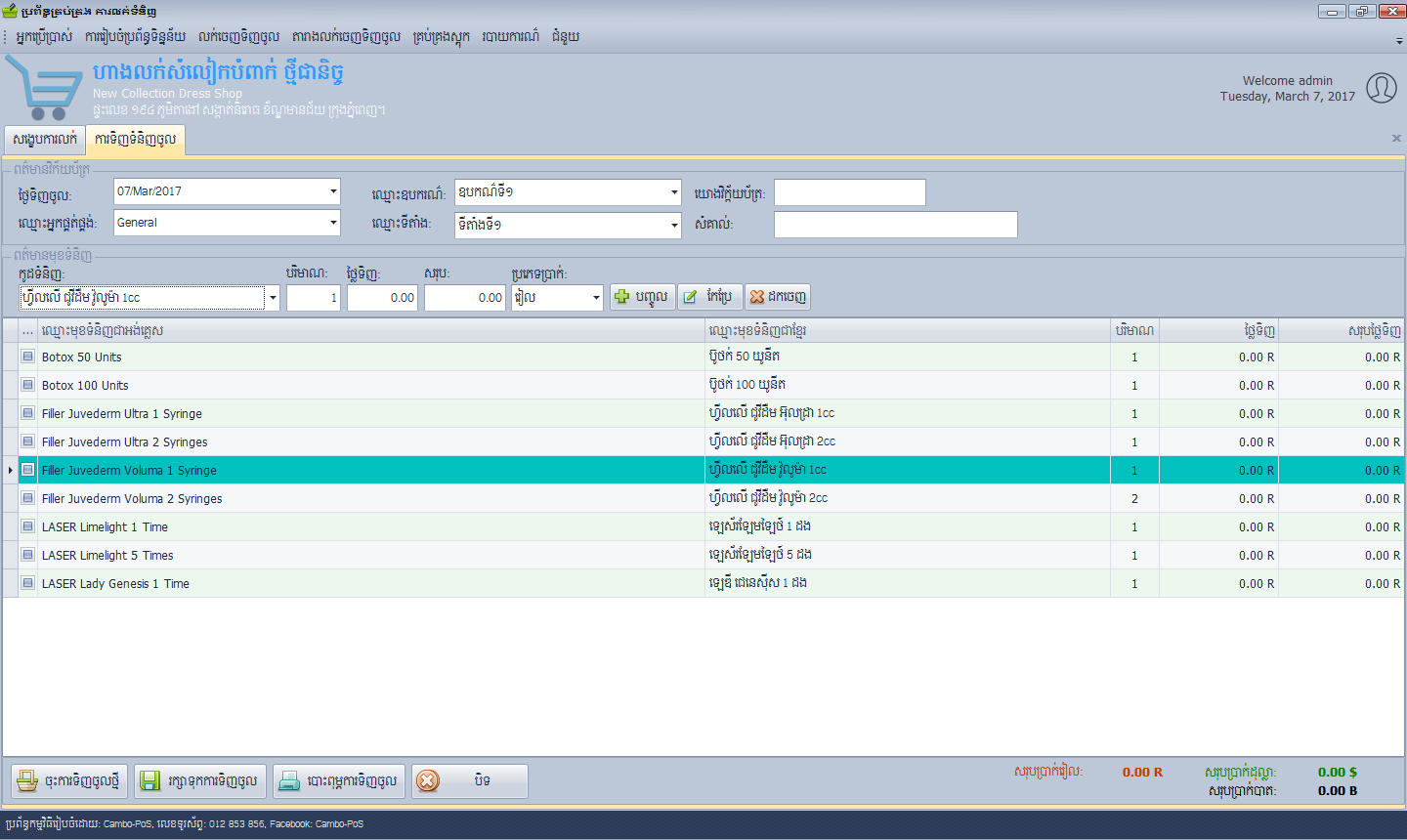Switch to the សង្ខេបការលក់ tab
This screenshot has height=840, width=1407.
click(45, 139)
